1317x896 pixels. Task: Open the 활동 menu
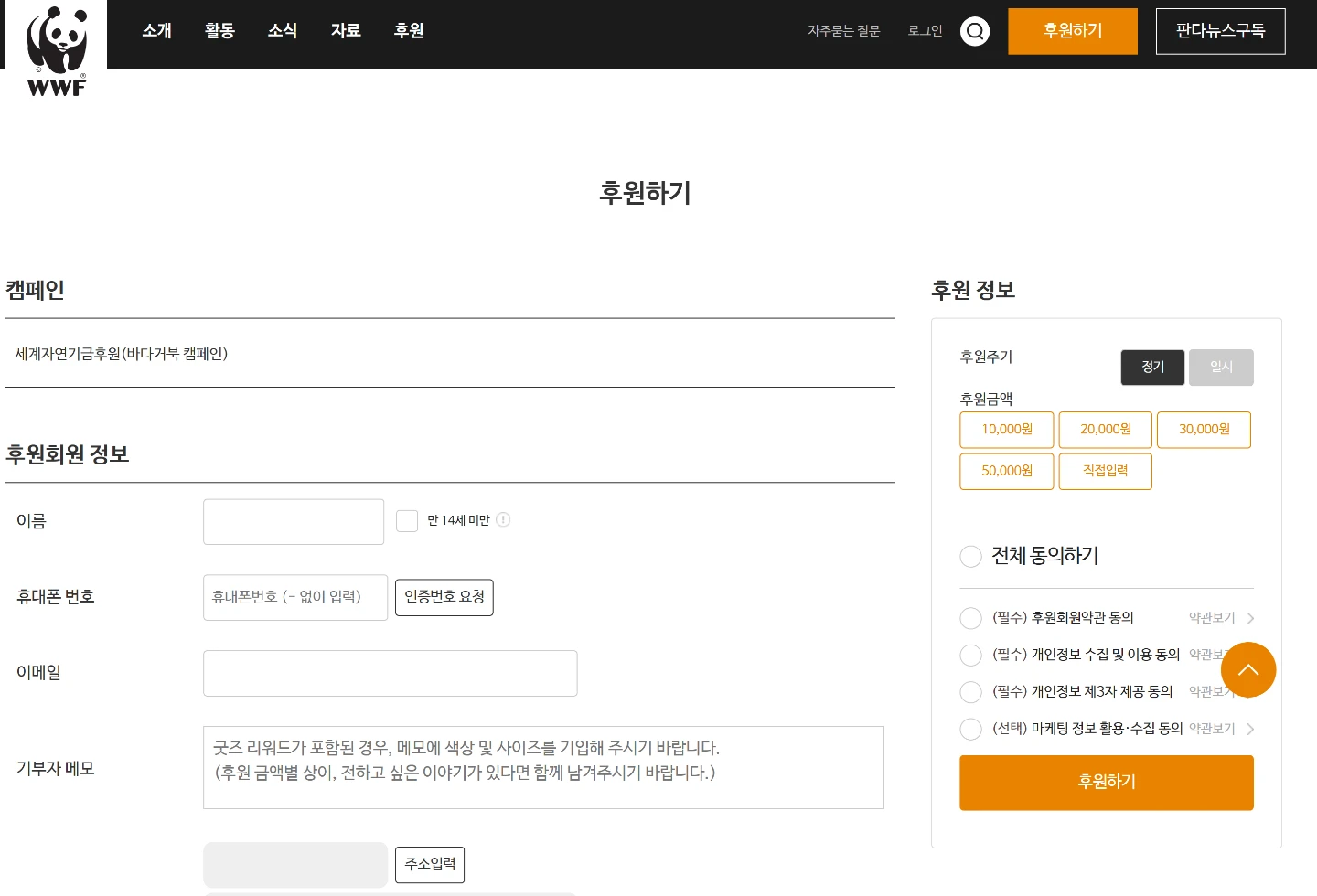click(x=219, y=31)
